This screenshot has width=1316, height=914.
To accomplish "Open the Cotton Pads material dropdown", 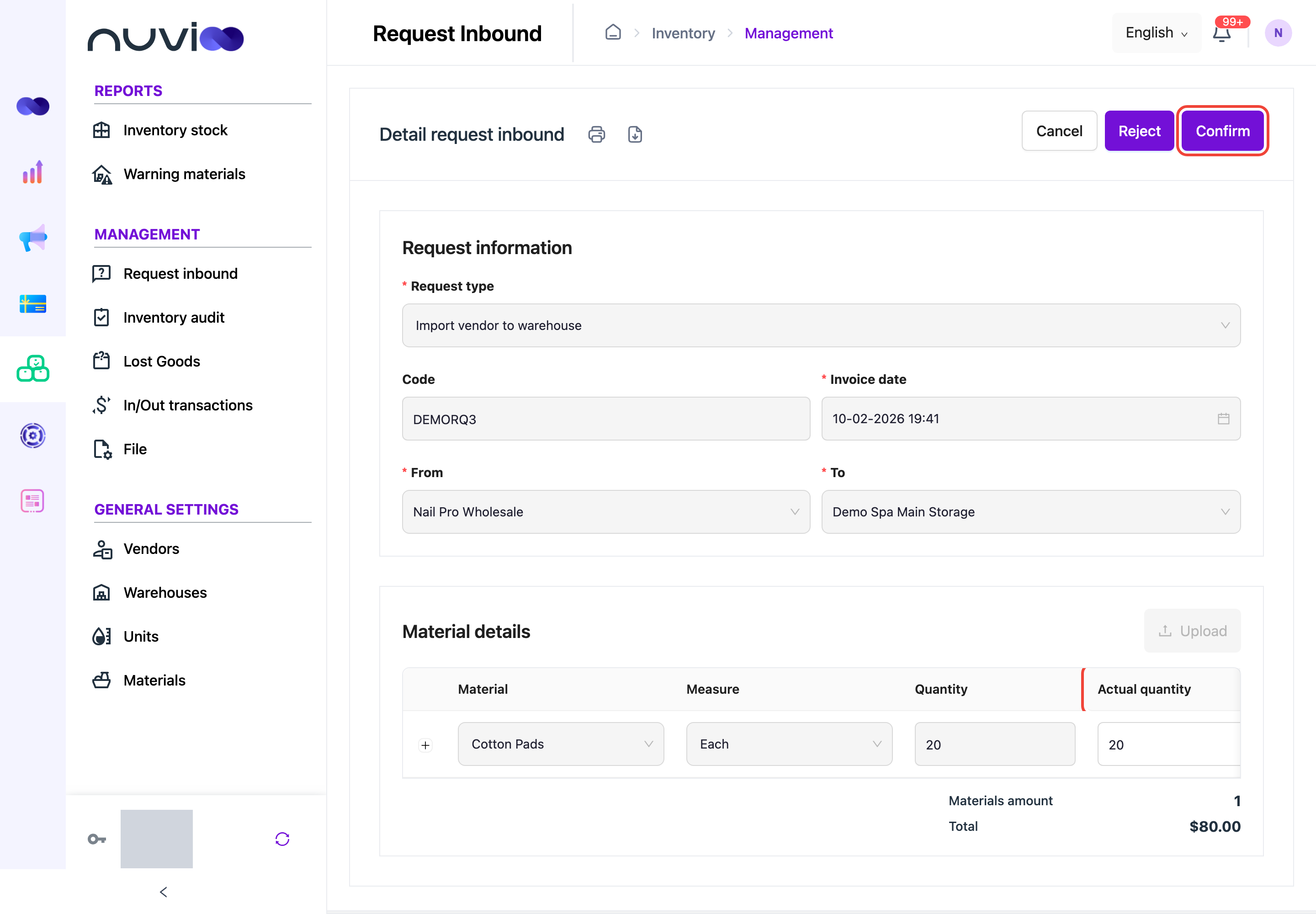I will click(x=561, y=744).
